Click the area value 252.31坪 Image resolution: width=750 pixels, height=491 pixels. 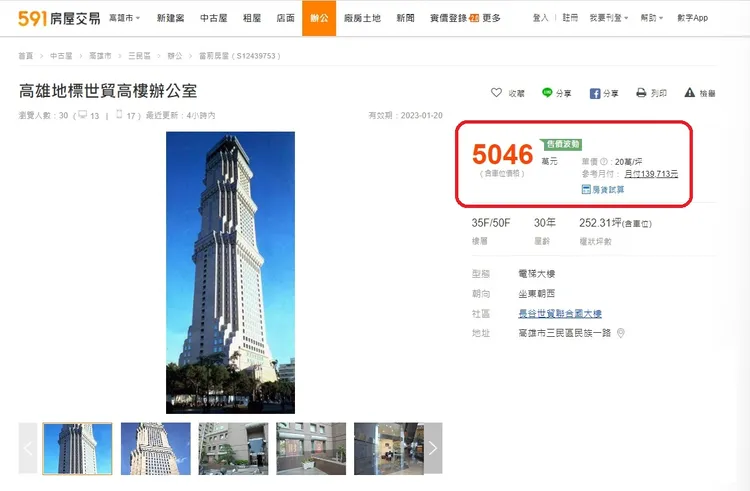tap(600, 223)
